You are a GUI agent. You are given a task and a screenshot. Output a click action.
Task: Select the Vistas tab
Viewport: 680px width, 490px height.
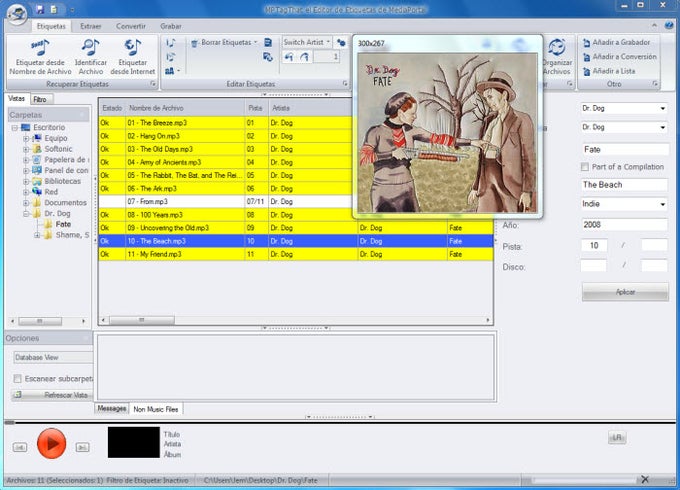point(16,99)
